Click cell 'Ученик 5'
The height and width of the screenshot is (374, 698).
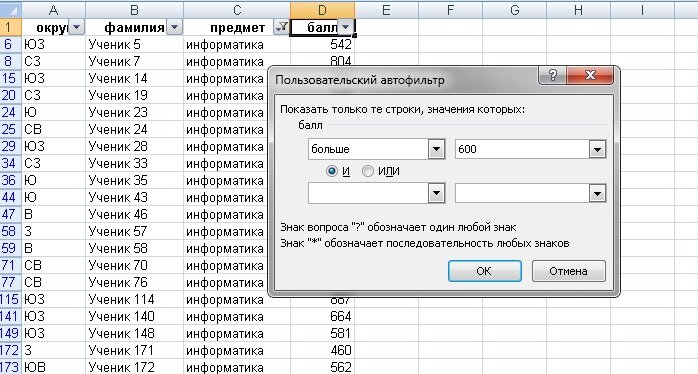tap(134, 45)
